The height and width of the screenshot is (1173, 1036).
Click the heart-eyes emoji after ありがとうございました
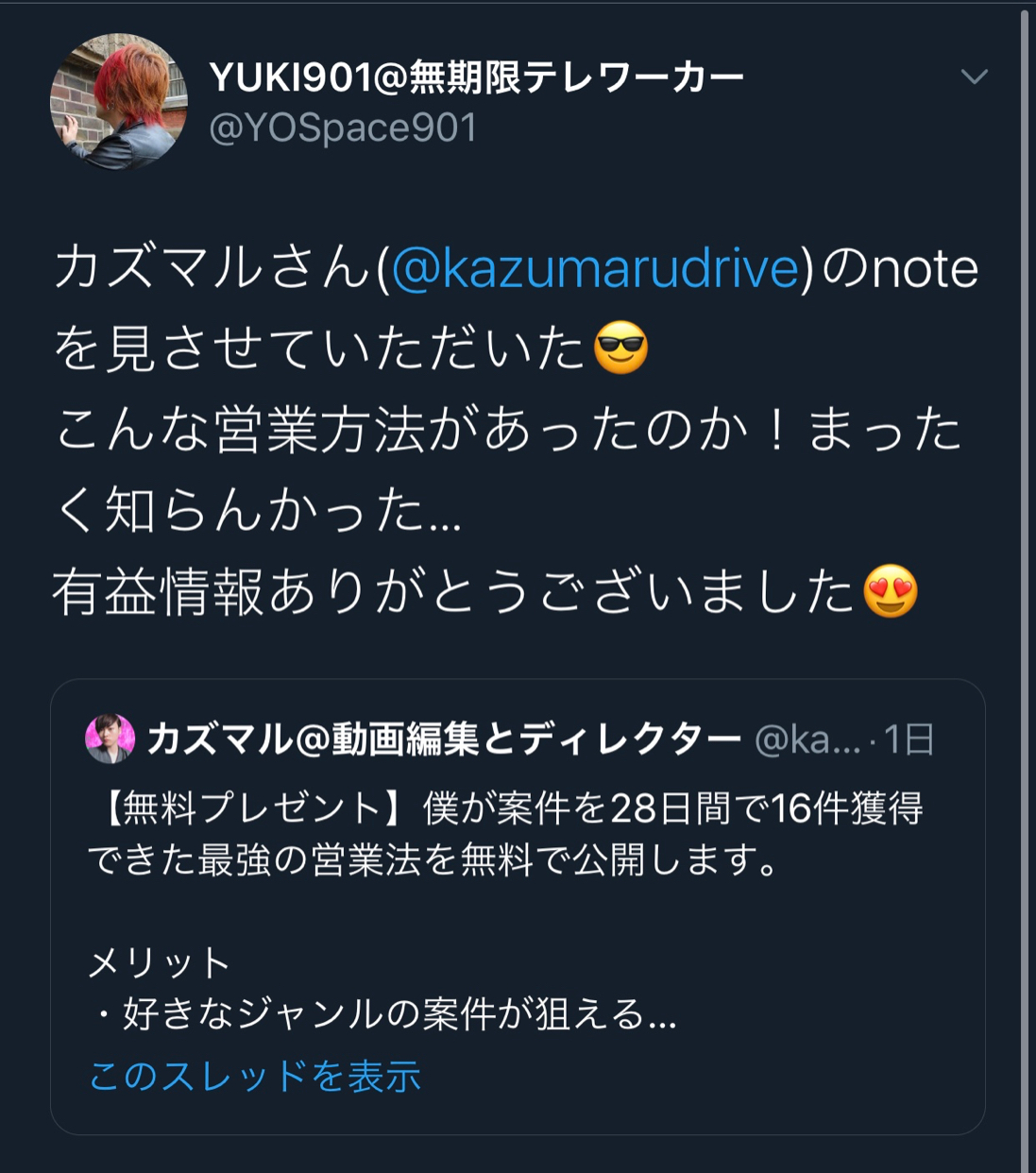click(x=891, y=591)
